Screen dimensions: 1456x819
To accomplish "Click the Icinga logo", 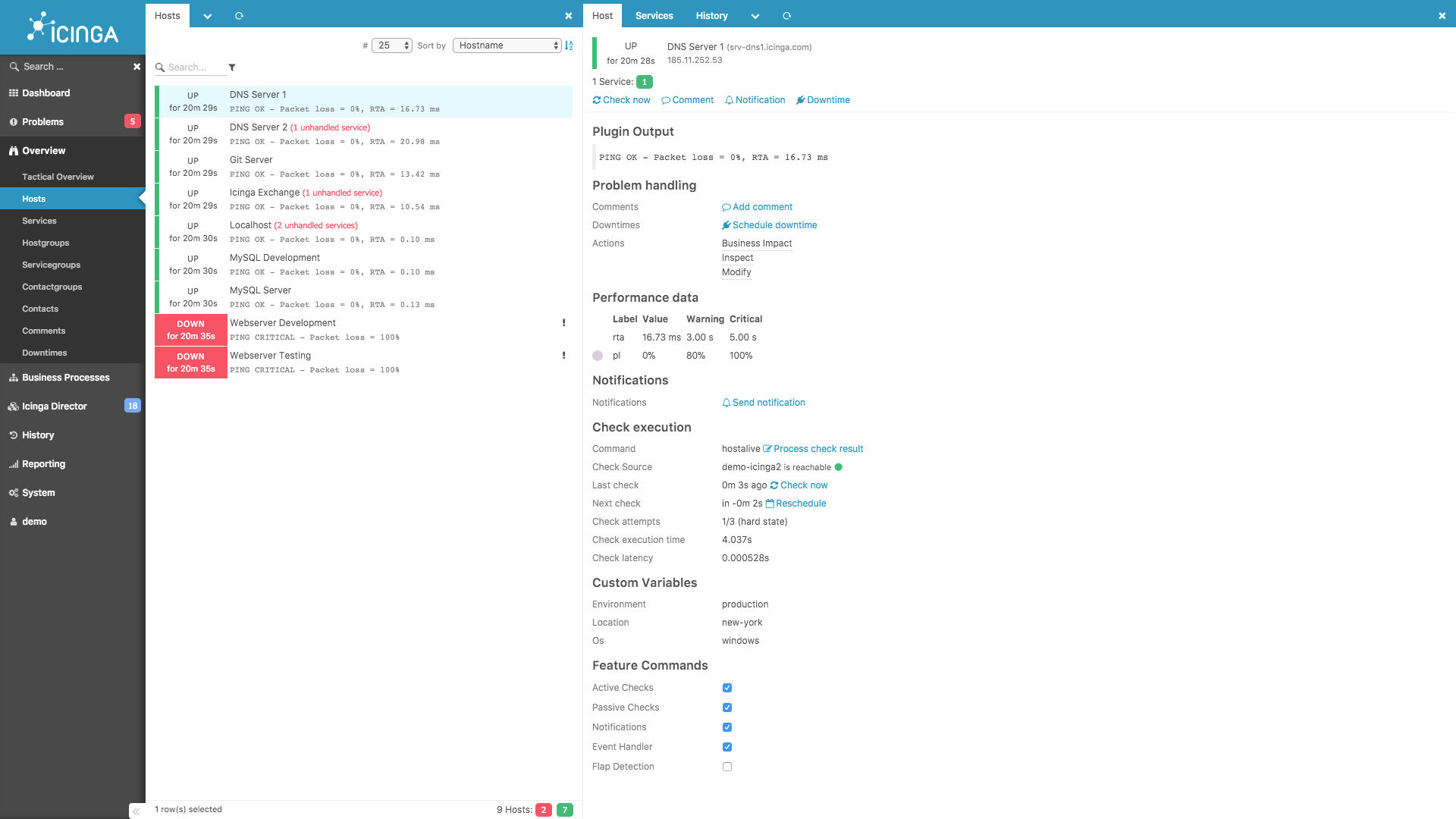I will pos(73,28).
